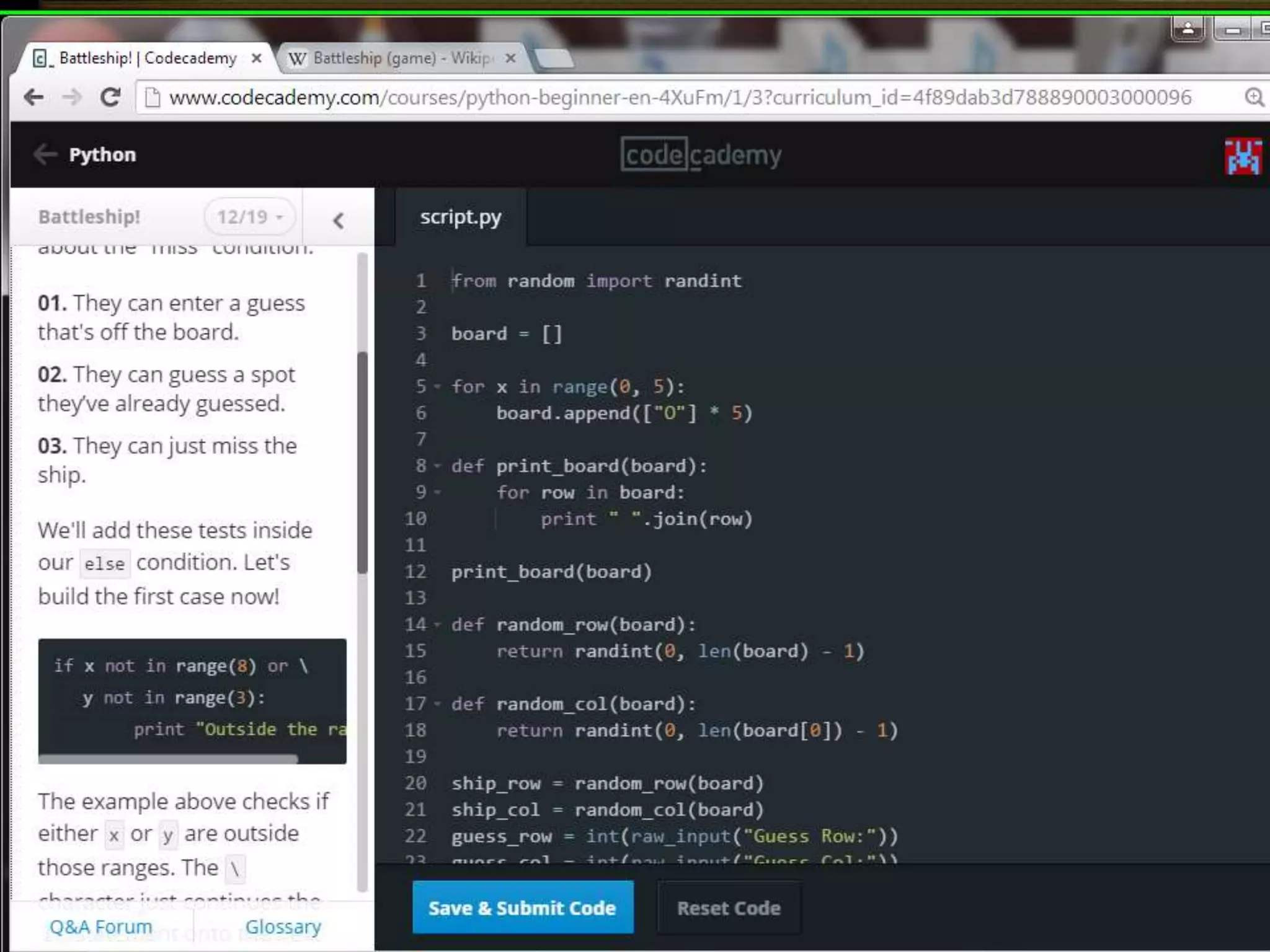Fold the random_row function at line 14

point(437,625)
